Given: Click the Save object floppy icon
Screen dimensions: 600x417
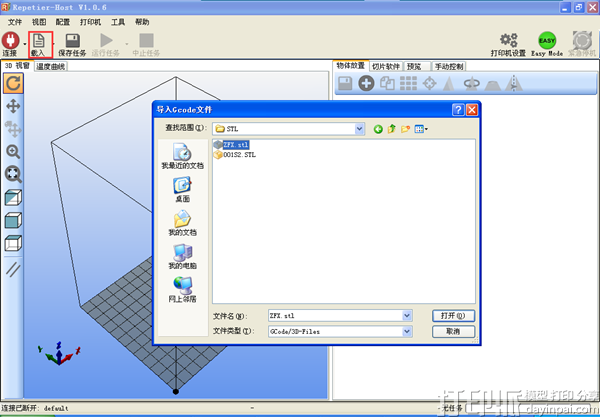Looking at the screenshot, I should pyautogui.click(x=345, y=83).
